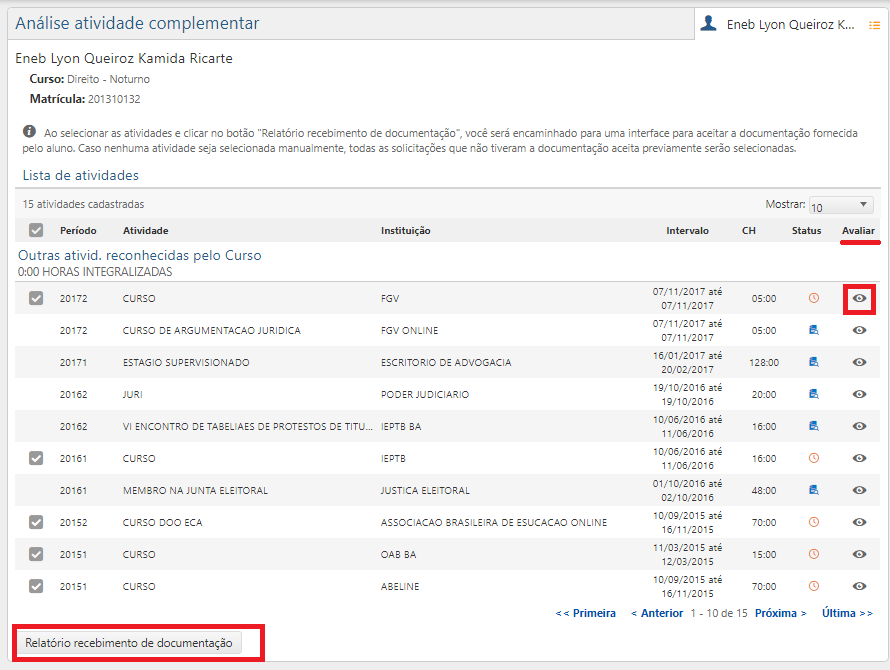Screen dimensions: 890x670
Task: Open the Mostrar results-per-page dropdown
Action: [x=841, y=203]
